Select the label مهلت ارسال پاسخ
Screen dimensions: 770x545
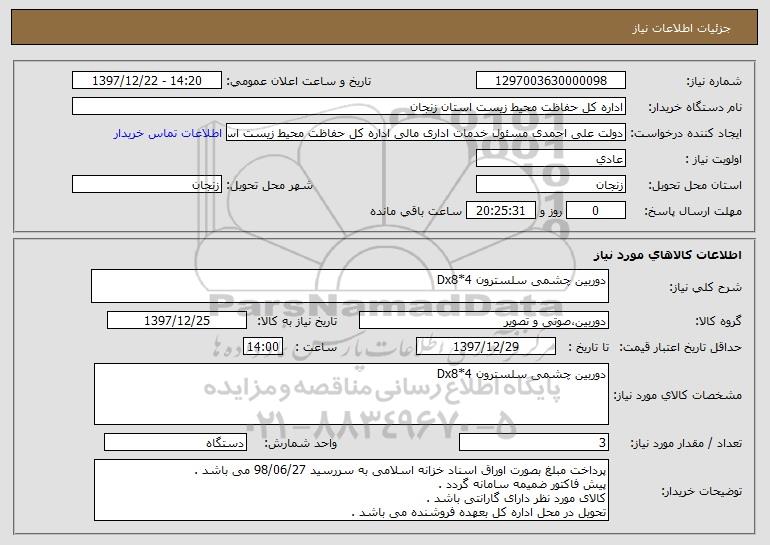tap(693, 212)
